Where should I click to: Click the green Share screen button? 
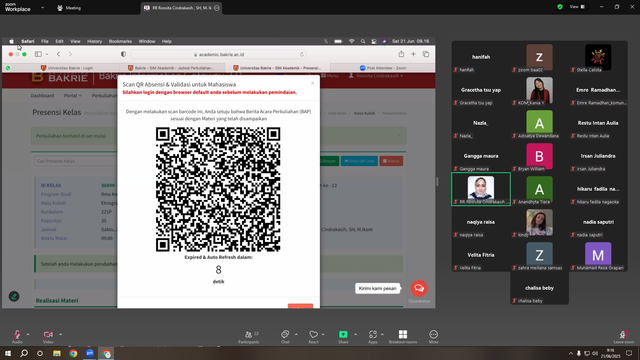coord(343,334)
